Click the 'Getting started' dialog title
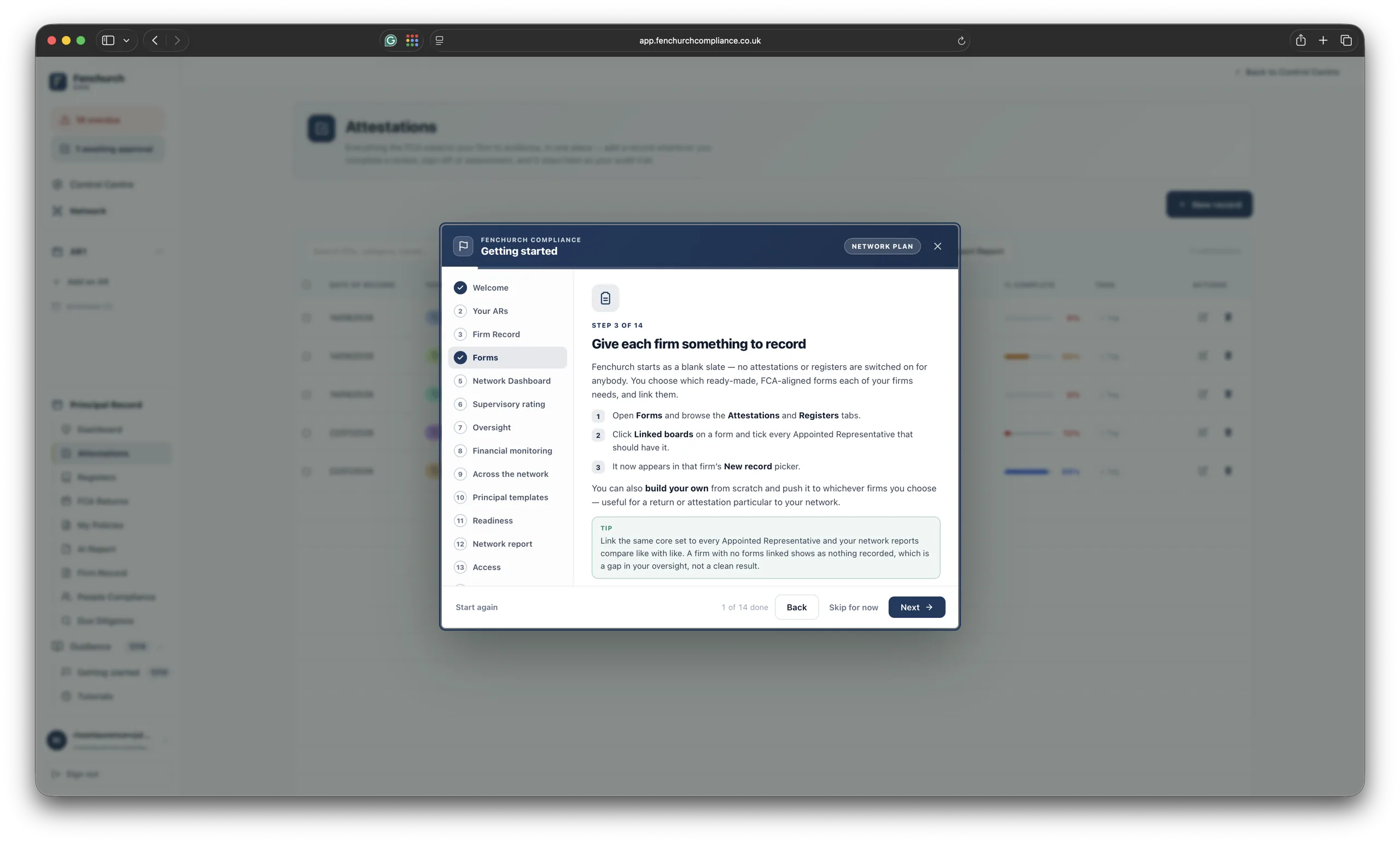 tap(519, 251)
